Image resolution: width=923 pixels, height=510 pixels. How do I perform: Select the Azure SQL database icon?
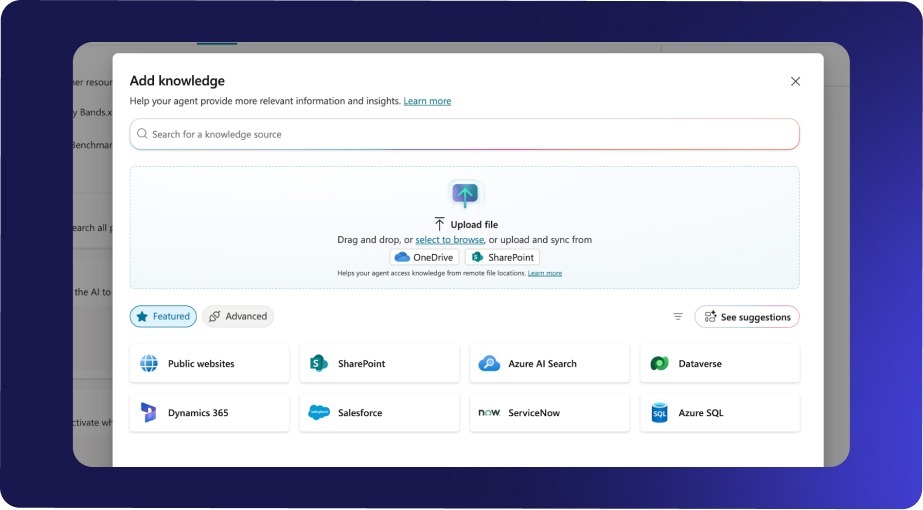[659, 413]
